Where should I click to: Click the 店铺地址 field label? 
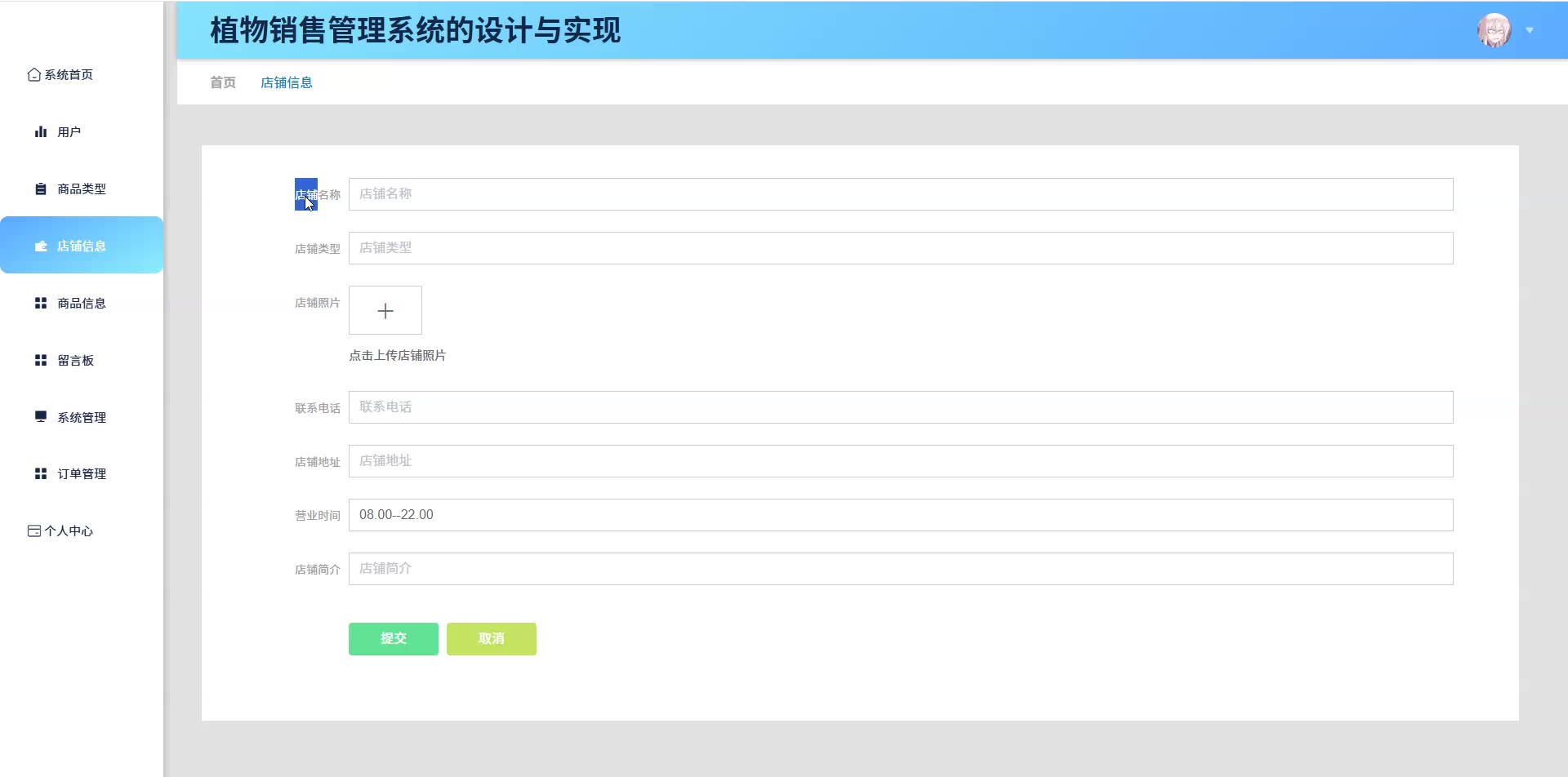coord(318,462)
